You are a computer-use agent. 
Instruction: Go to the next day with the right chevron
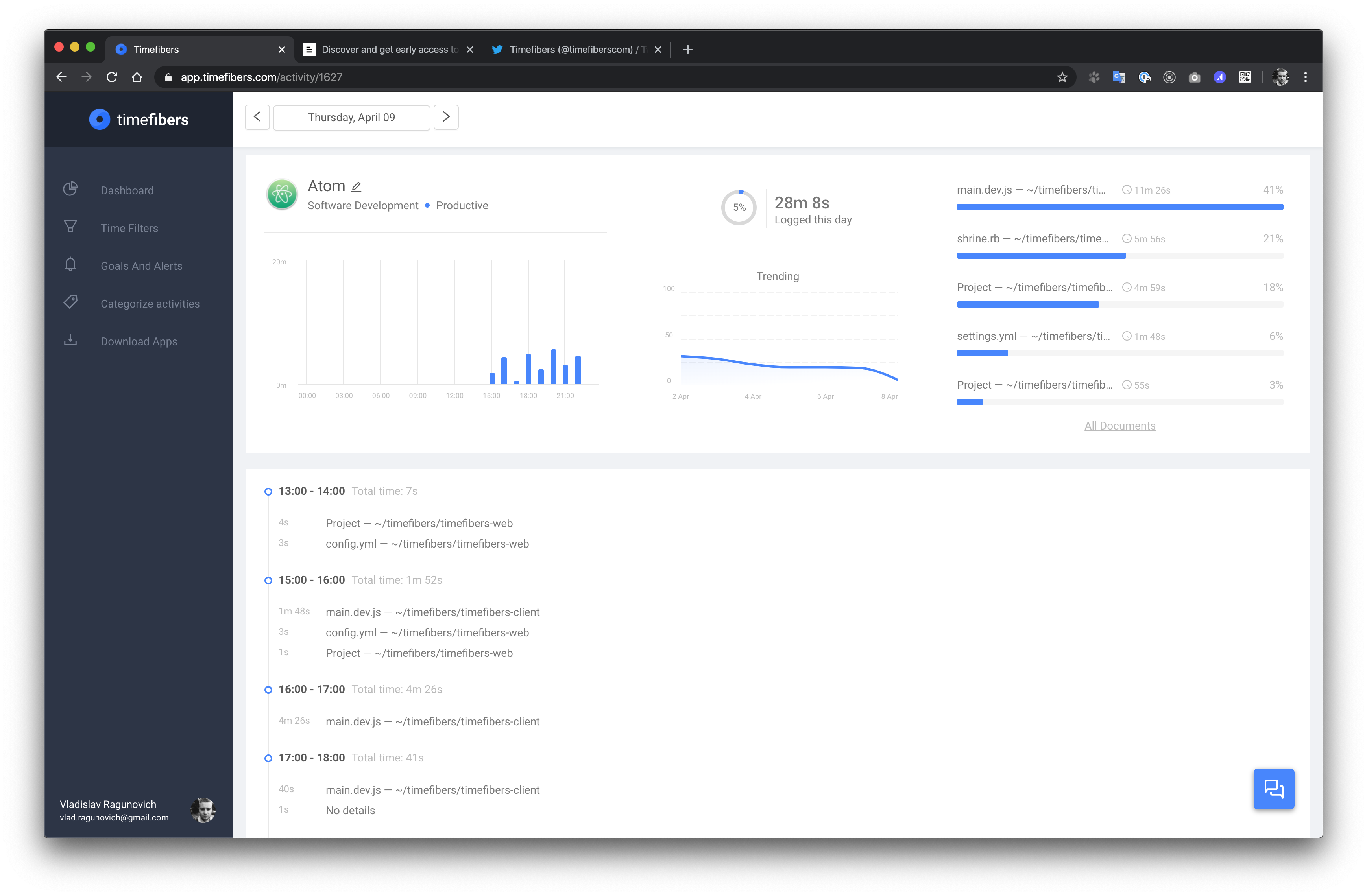pos(446,117)
